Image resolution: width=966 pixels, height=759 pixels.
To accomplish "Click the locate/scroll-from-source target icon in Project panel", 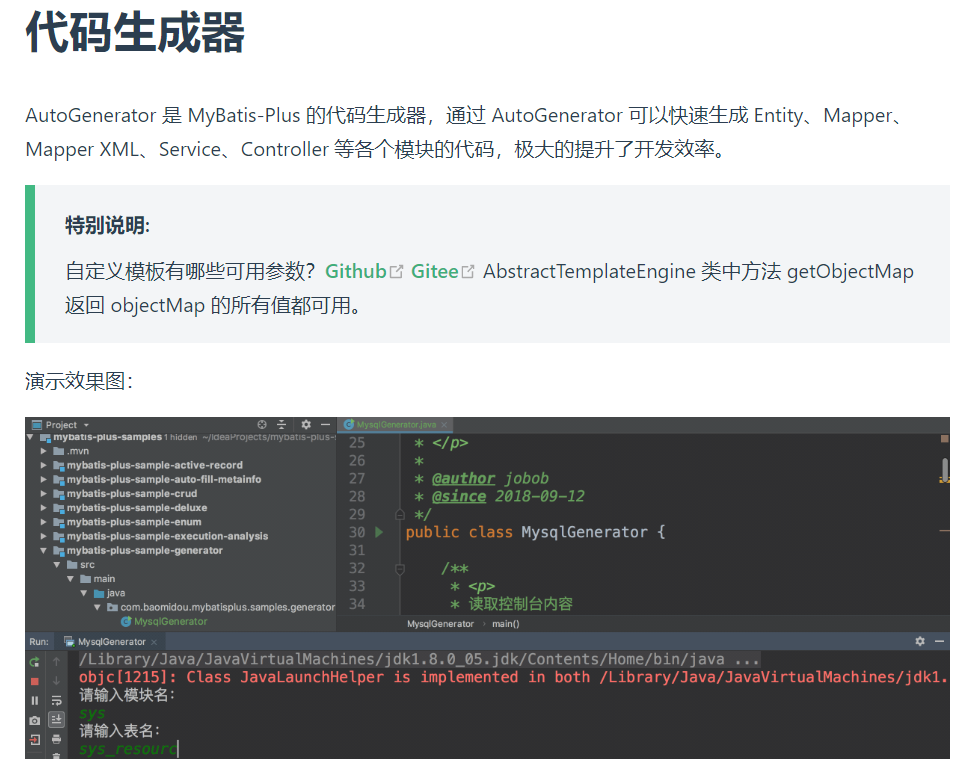I will 262,424.
